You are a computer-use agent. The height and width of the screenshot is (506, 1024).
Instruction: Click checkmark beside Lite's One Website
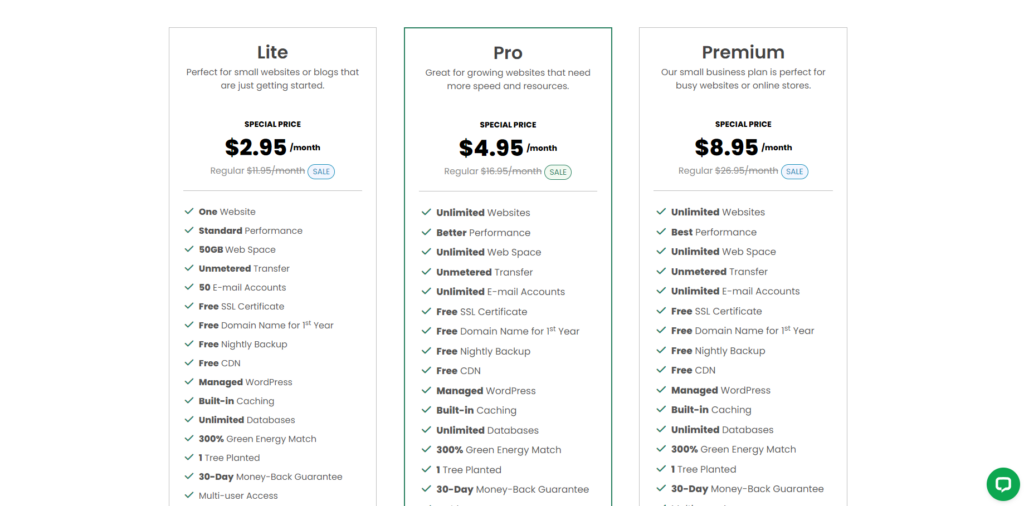point(189,212)
